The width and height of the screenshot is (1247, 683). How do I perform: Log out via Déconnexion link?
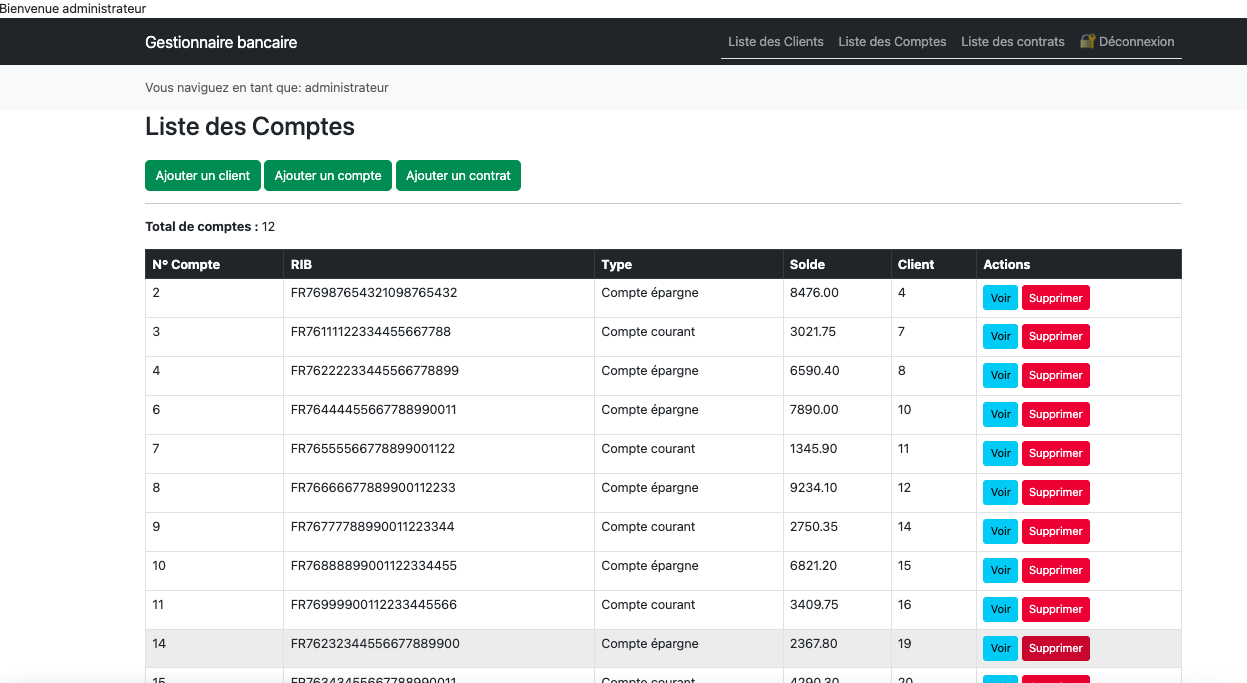(1136, 42)
